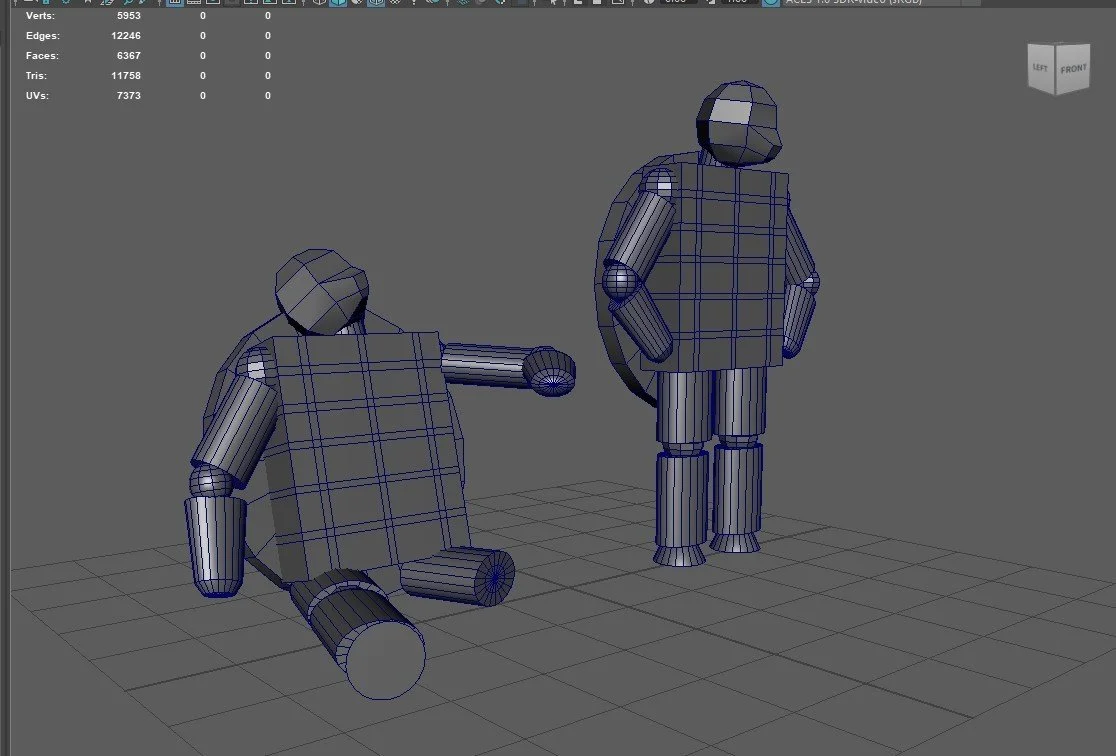Image resolution: width=1116 pixels, height=756 pixels.
Task: Click the Edges count value 12246
Action: 126,36
